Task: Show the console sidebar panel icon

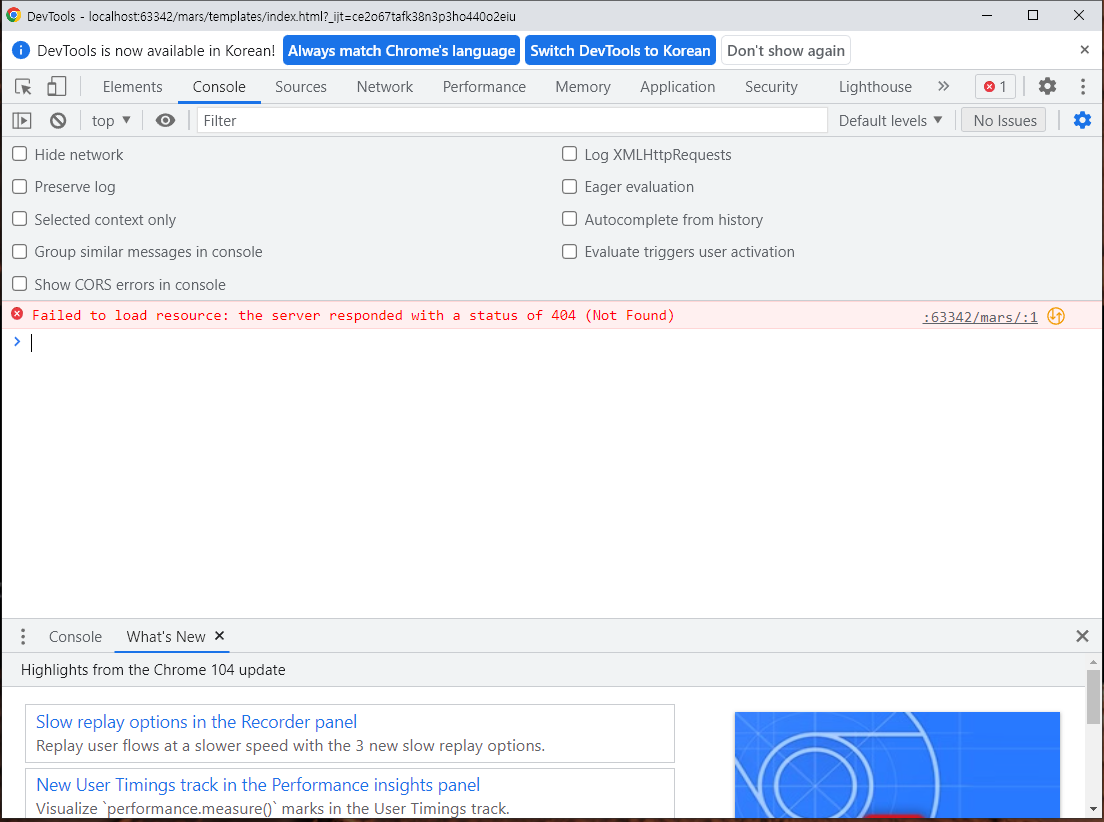Action: tap(22, 120)
